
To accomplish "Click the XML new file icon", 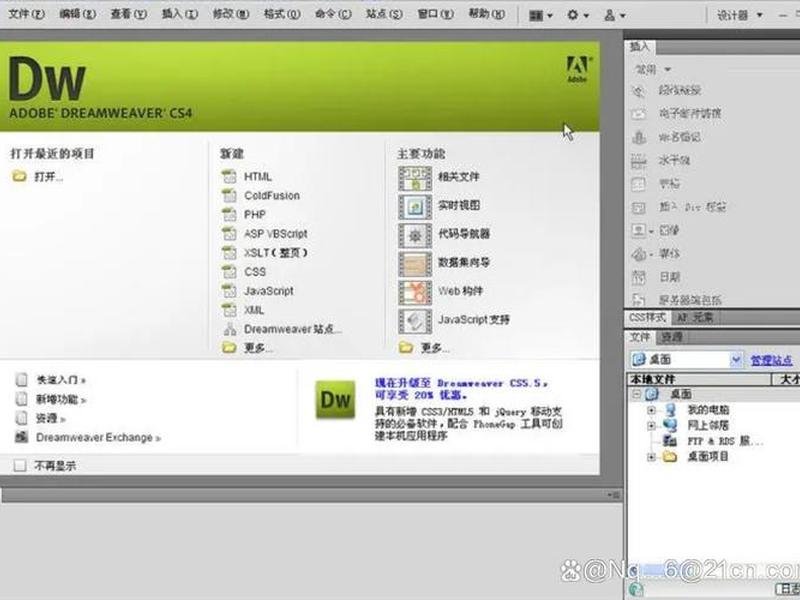I will tap(229, 310).
